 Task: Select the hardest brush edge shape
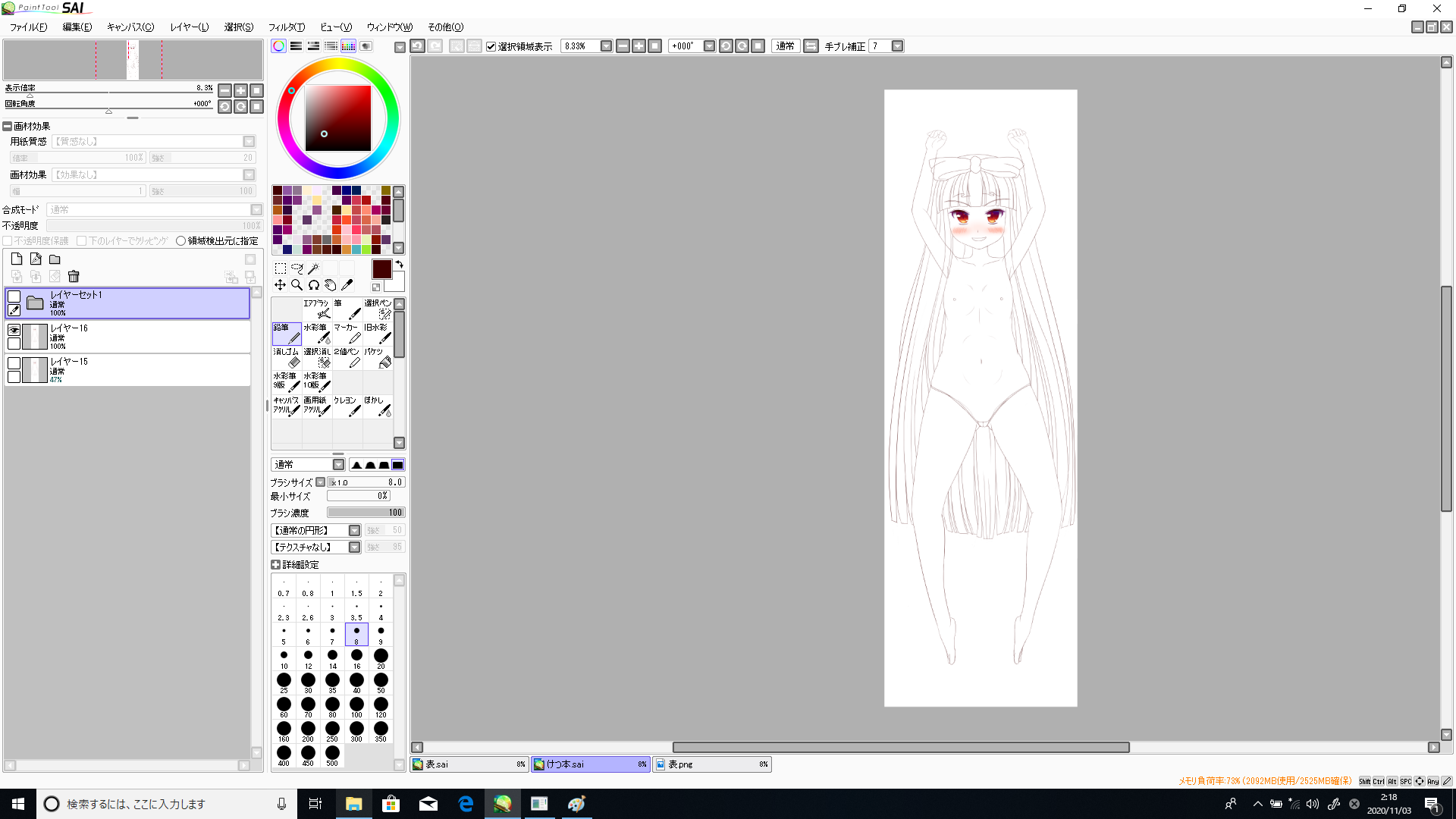(x=397, y=465)
